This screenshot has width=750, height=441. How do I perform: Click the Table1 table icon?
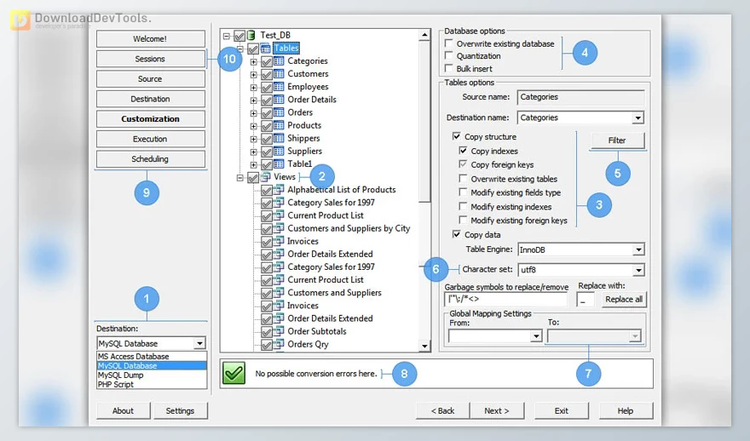coord(279,164)
